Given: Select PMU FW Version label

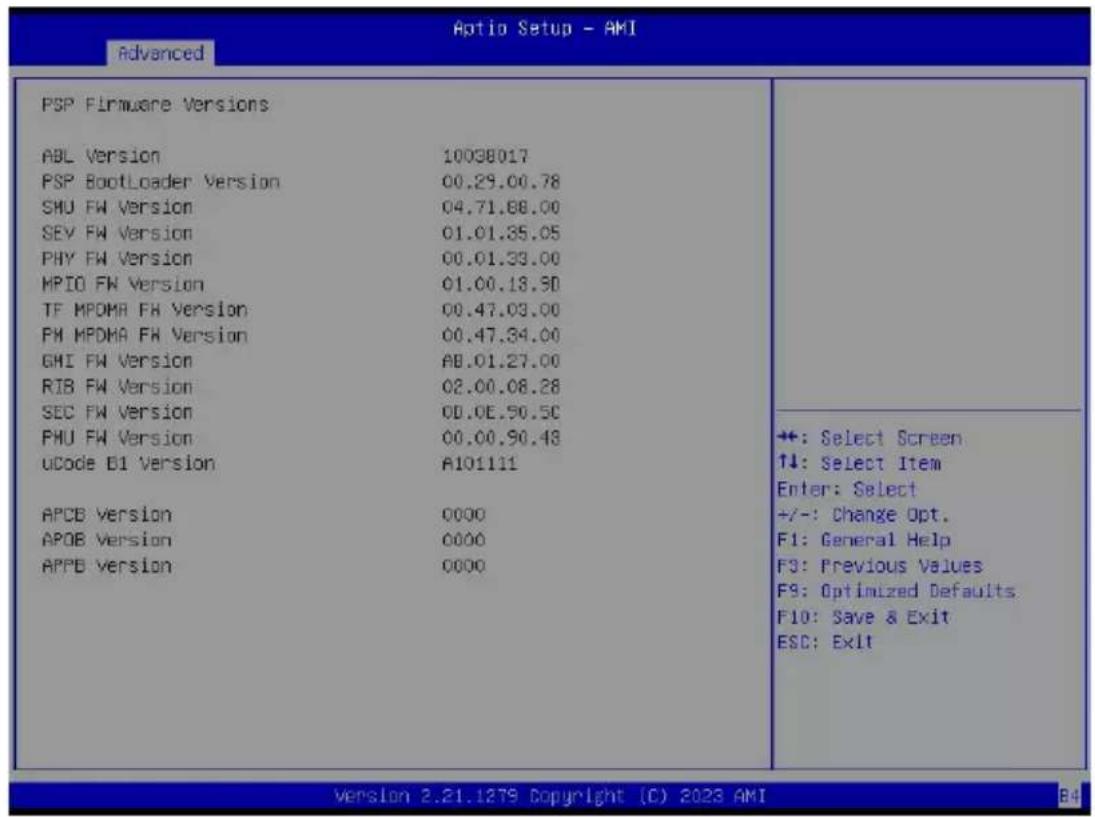Looking at the screenshot, I should 117,438.
